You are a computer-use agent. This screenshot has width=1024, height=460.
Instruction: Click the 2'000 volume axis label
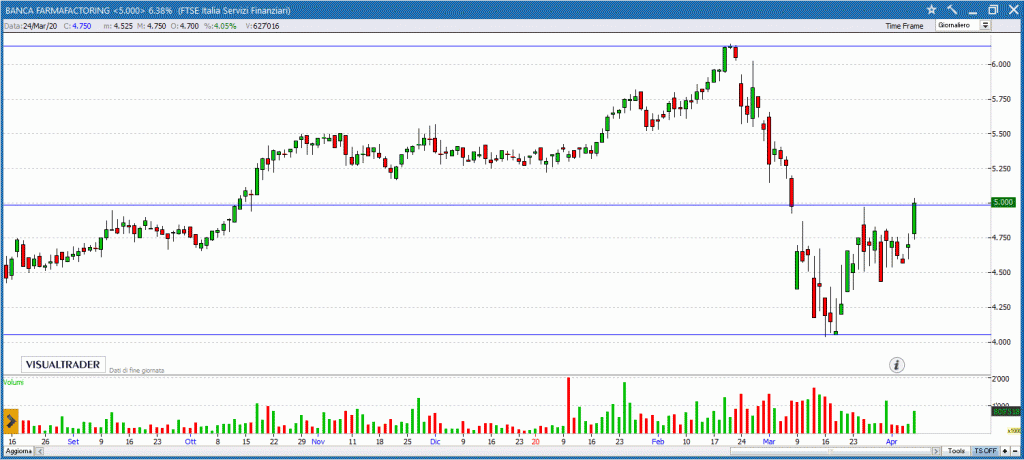(x=1002, y=379)
